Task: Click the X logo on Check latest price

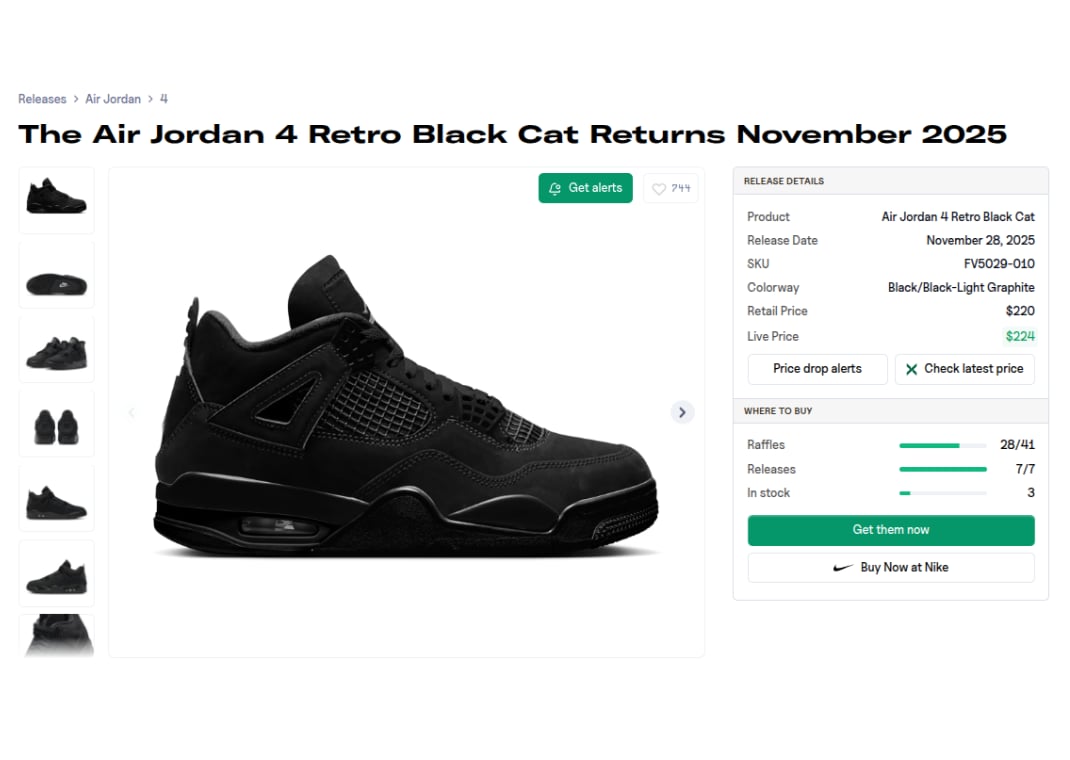Action: [x=911, y=369]
